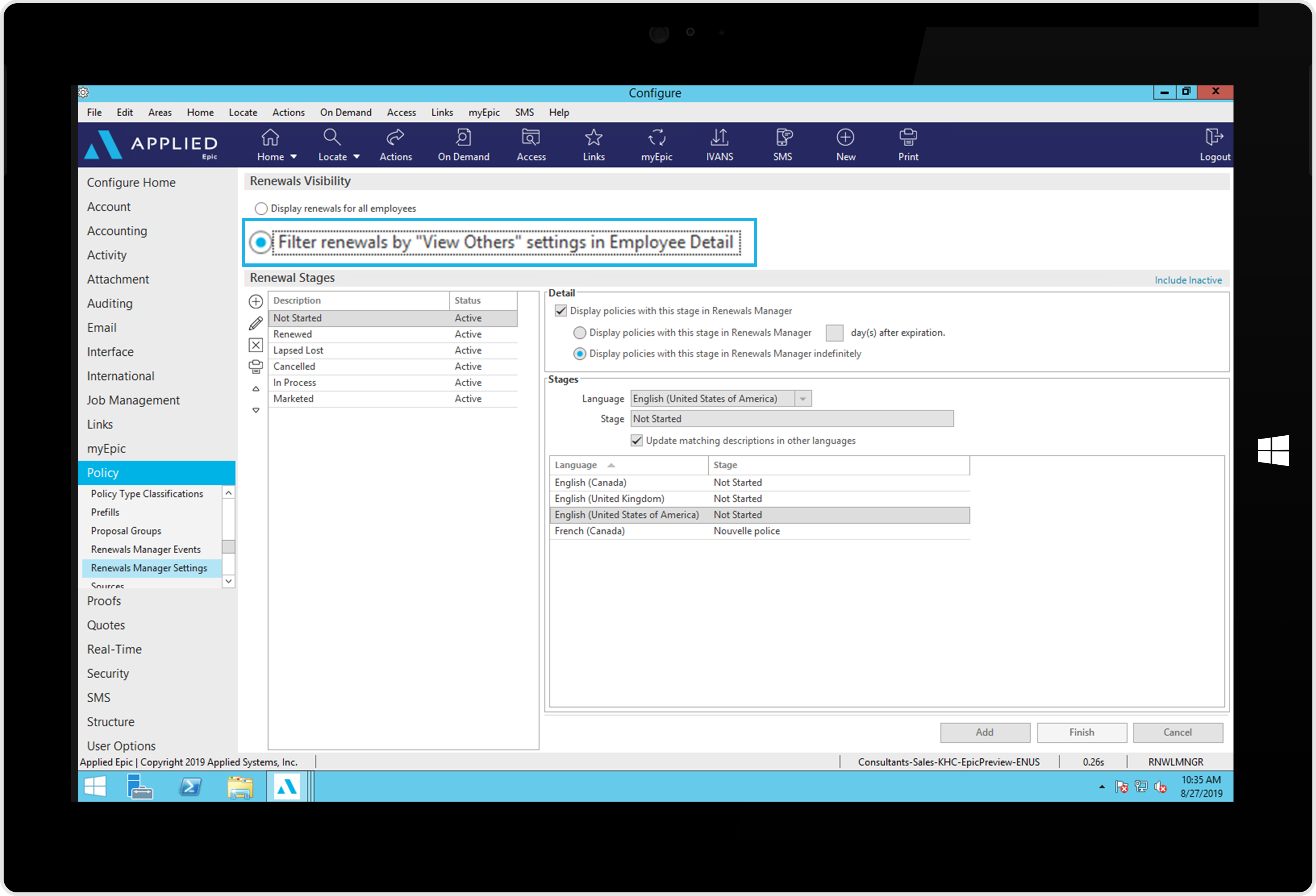This screenshot has width=1316, height=896.
Task: Open the On Demand menu bar item
Action: [x=345, y=112]
